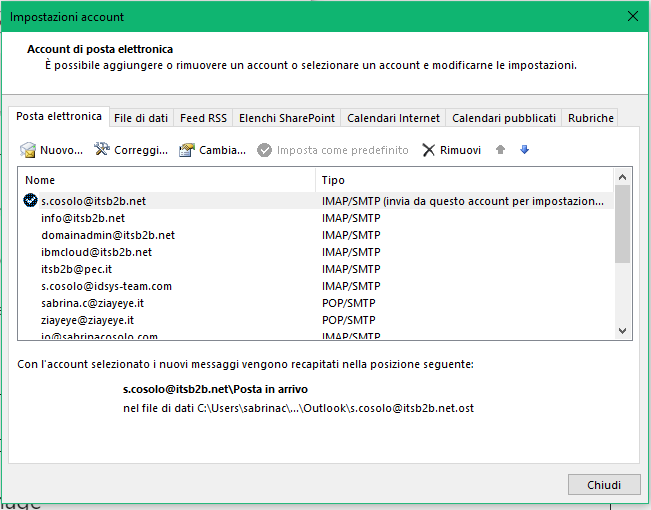Image resolution: width=651 pixels, height=510 pixels.
Task: Click the Rimuovi X icon
Action: (429, 150)
